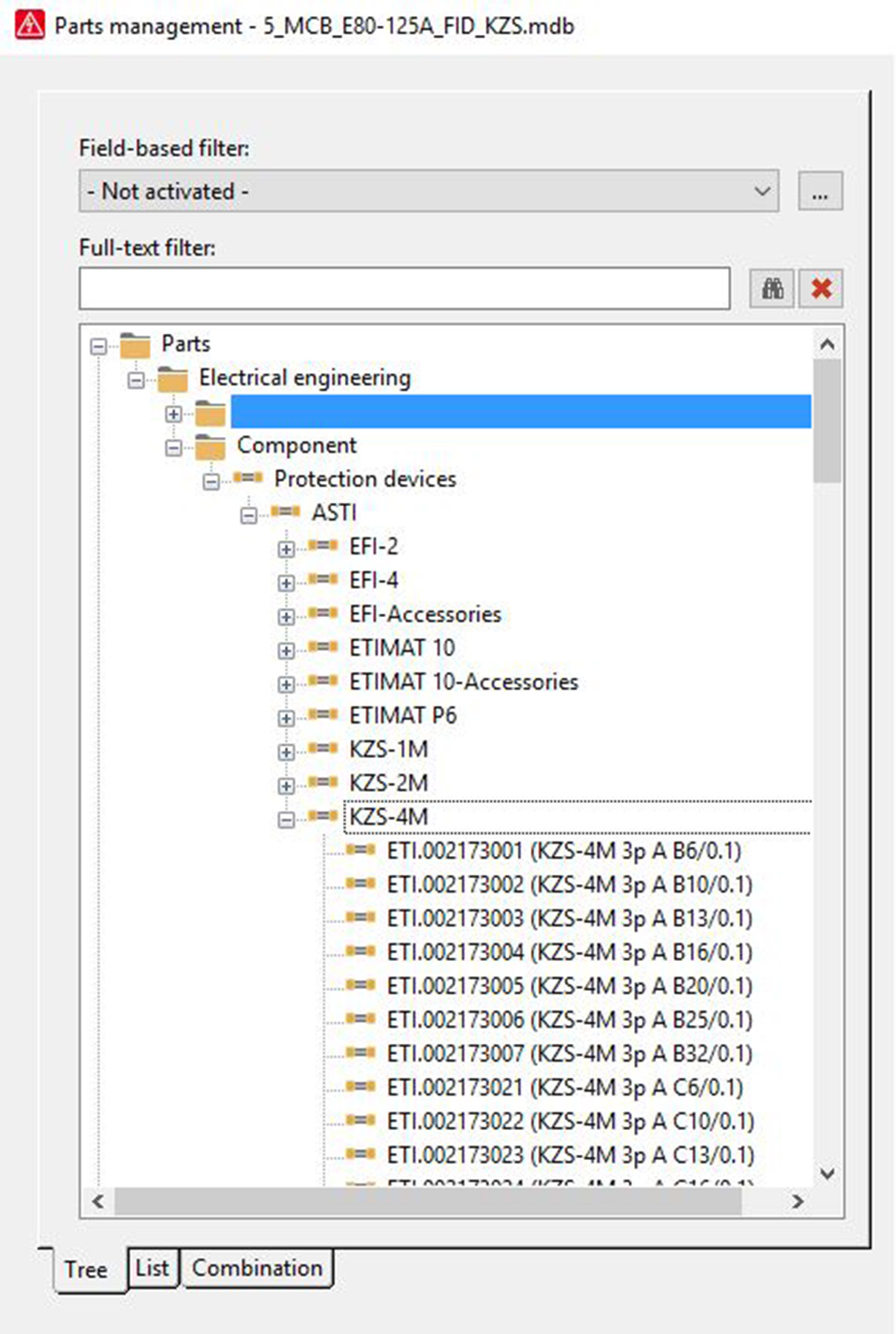The height and width of the screenshot is (1334, 896).
Task: Select part ETI.002173005 (KZS-4M 3p A B20/0.1)
Action: click(570, 986)
